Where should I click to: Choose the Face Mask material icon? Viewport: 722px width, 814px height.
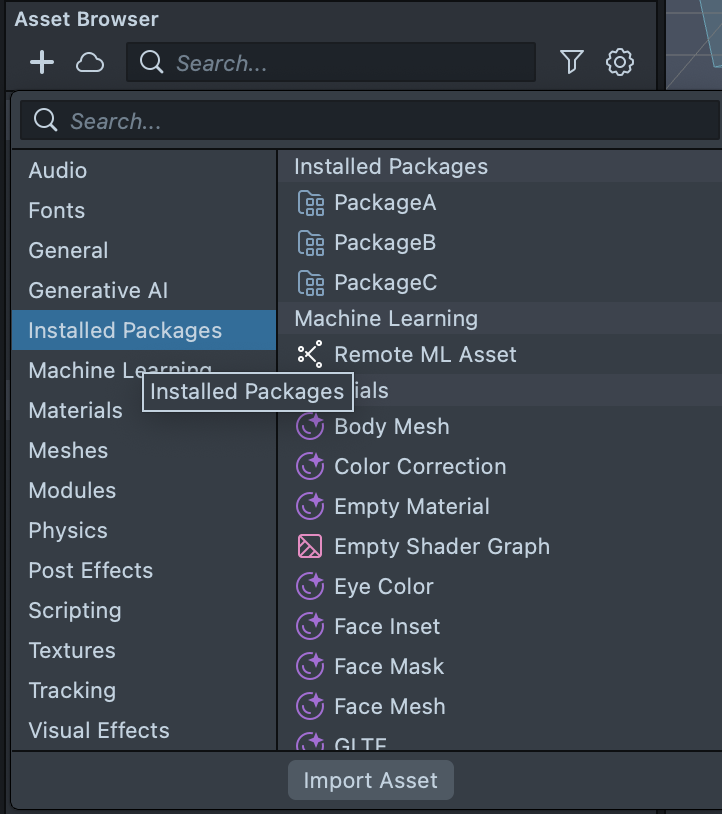(311, 666)
